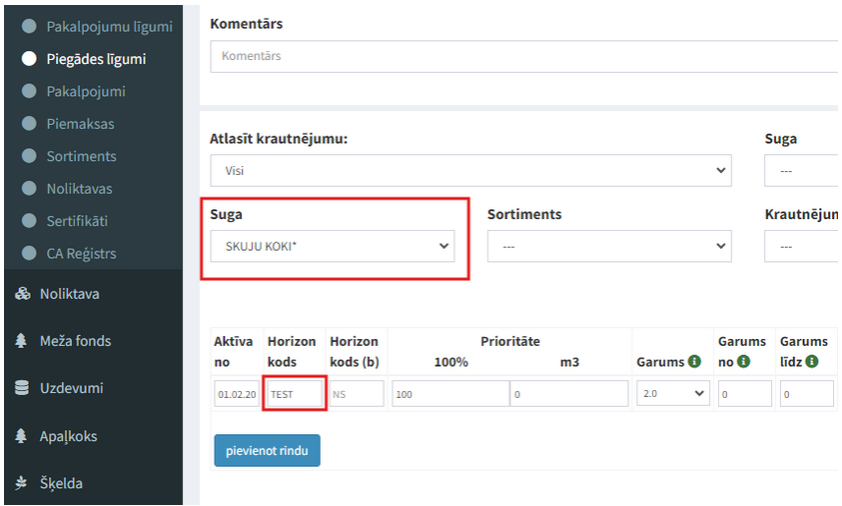Open the Suga SKUJU KOKI dropdown

pyautogui.click(x=332, y=246)
